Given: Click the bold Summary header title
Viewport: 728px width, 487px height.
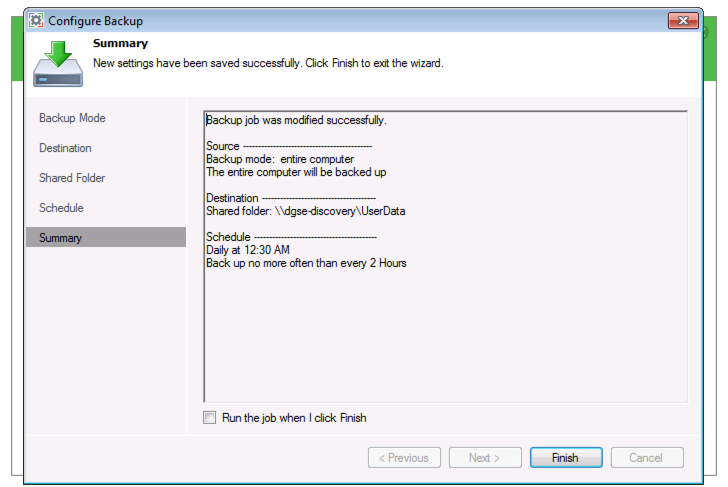Looking at the screenshot, I should pos(120,43).
